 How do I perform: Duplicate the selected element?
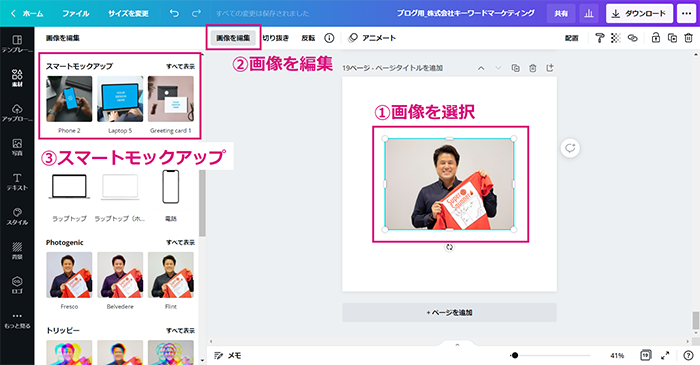click(x=672, y=38)
